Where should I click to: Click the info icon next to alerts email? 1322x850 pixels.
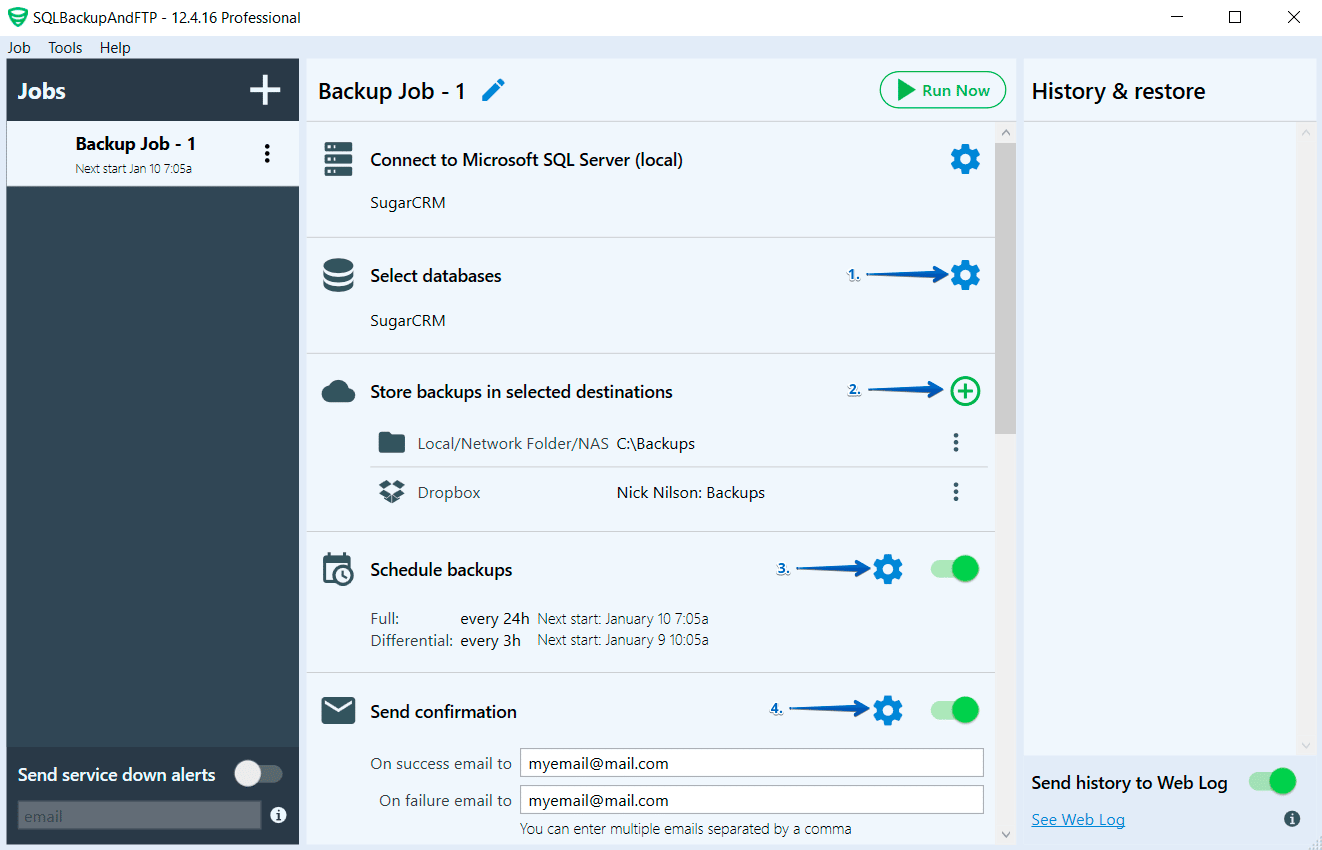tap(278, 815)
